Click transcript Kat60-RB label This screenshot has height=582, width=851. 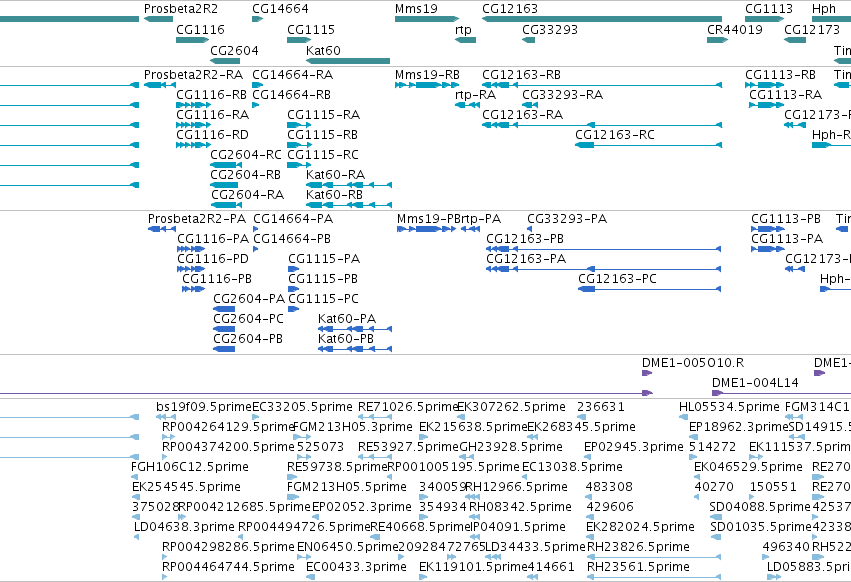click(x=334, y=194)
